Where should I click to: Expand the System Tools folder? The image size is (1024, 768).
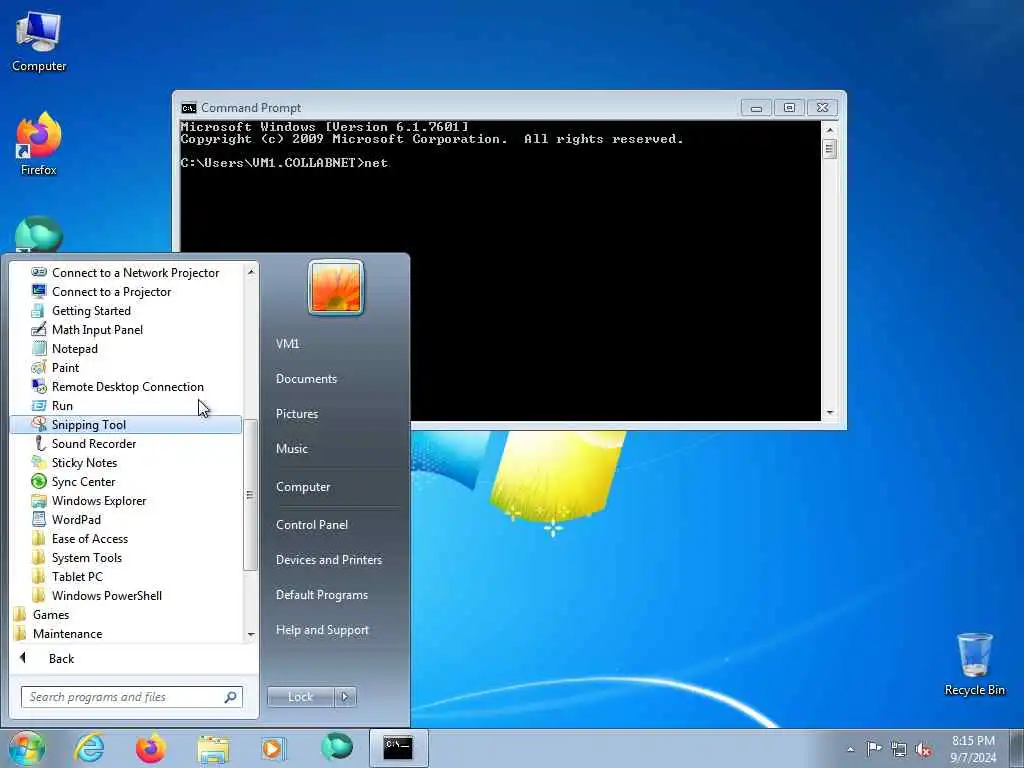[x=125, y=558]
